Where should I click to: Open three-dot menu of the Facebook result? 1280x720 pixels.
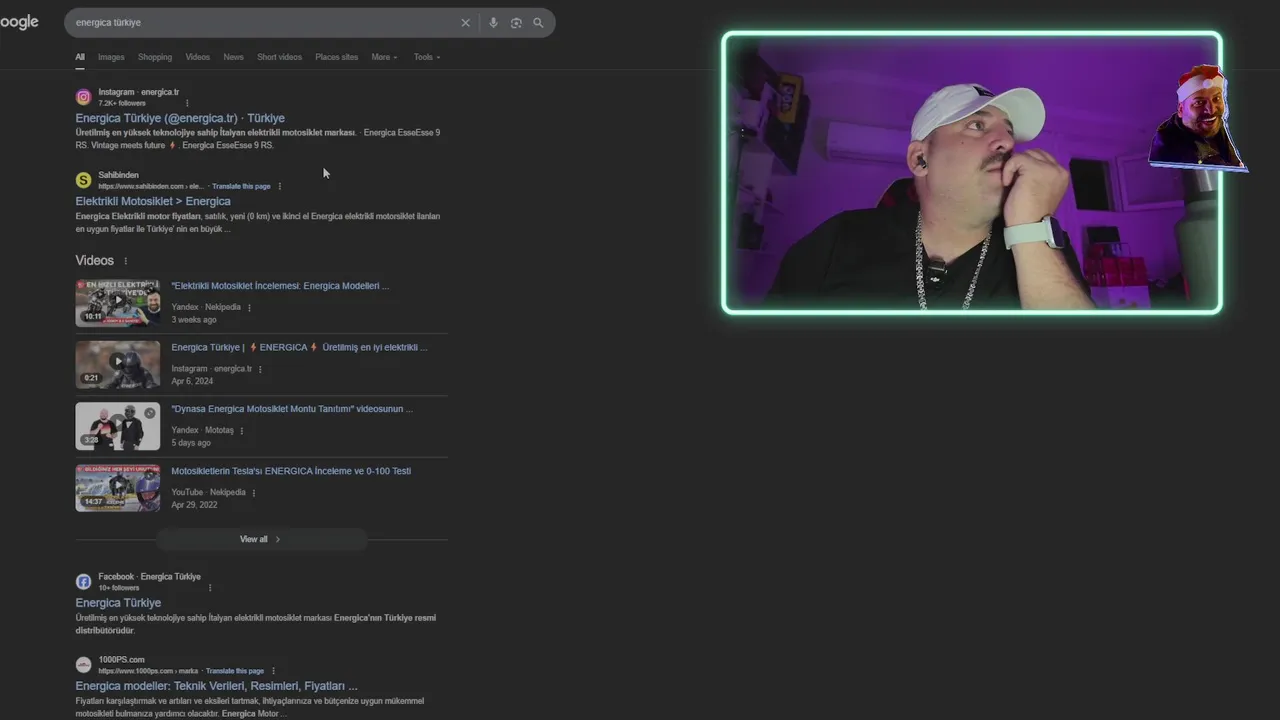tap(210, 588)
